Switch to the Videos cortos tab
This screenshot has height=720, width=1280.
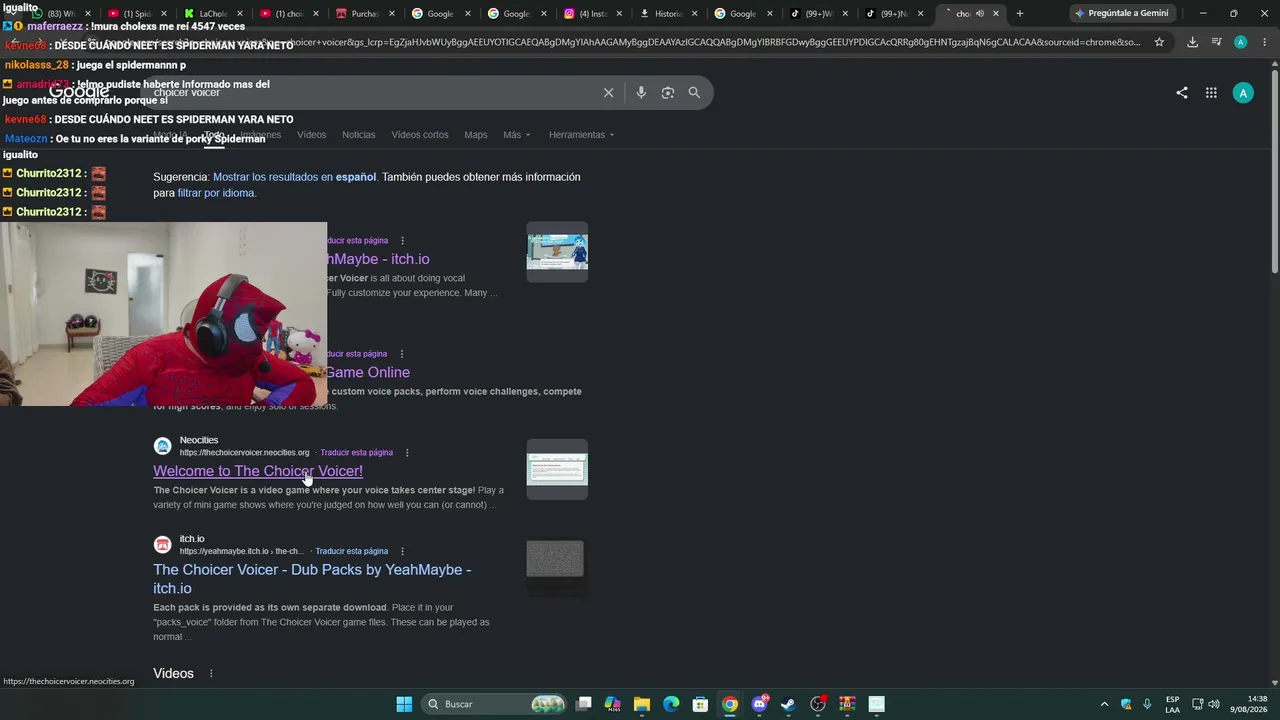[420, 135]
